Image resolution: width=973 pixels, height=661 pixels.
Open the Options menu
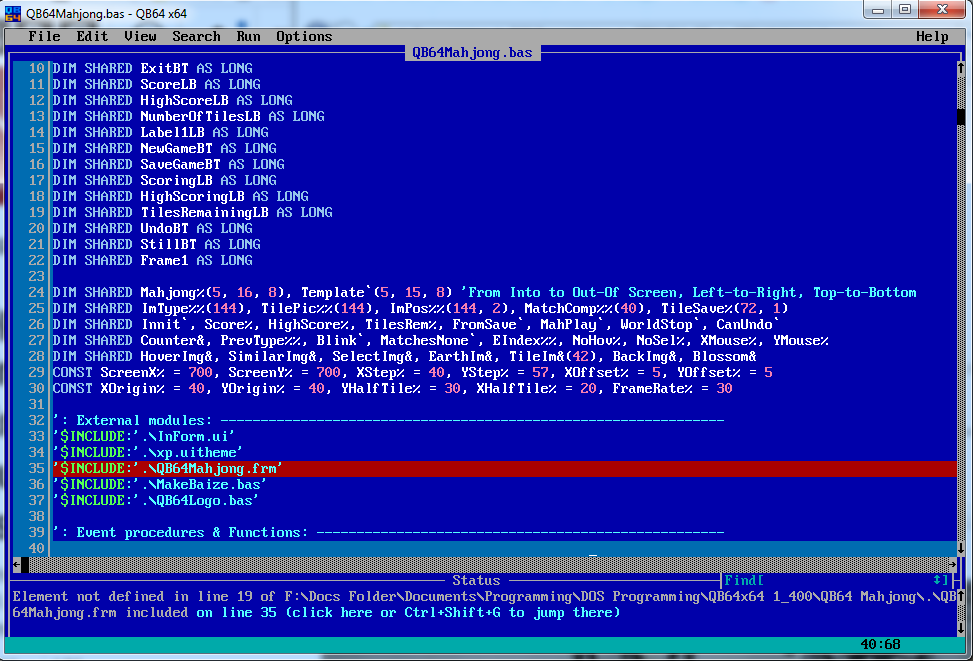[304, 36]
